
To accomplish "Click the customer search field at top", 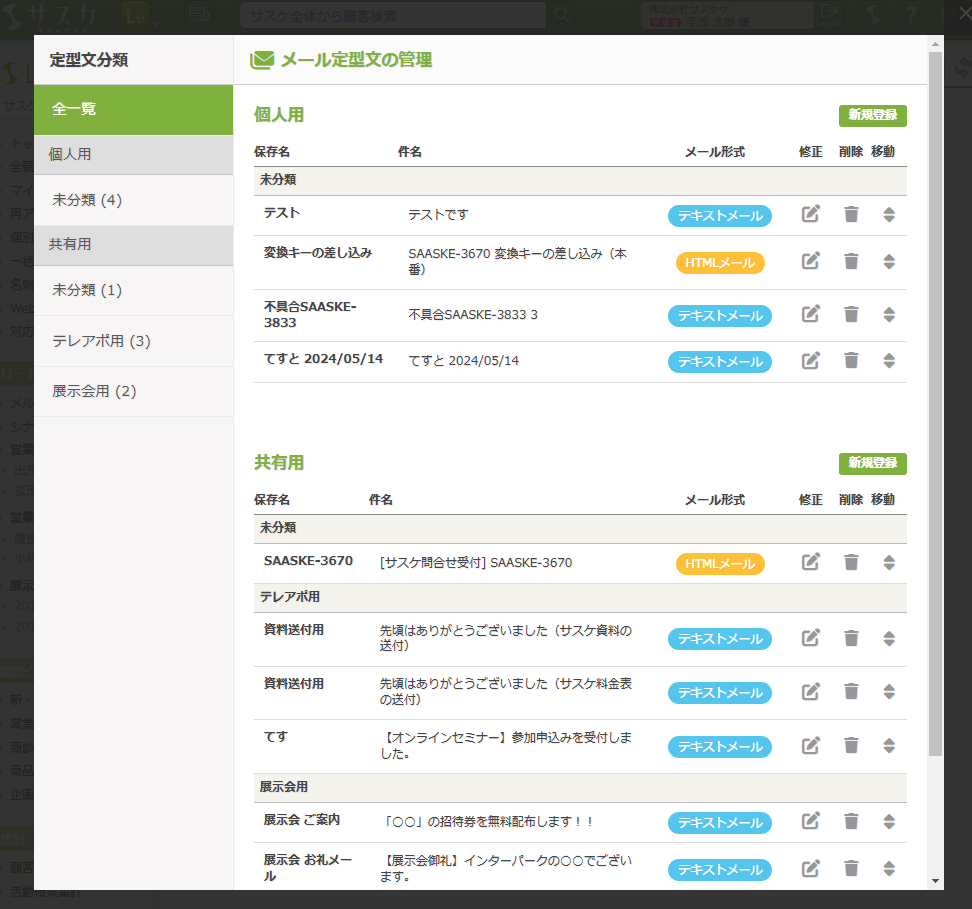I will 392,16.
